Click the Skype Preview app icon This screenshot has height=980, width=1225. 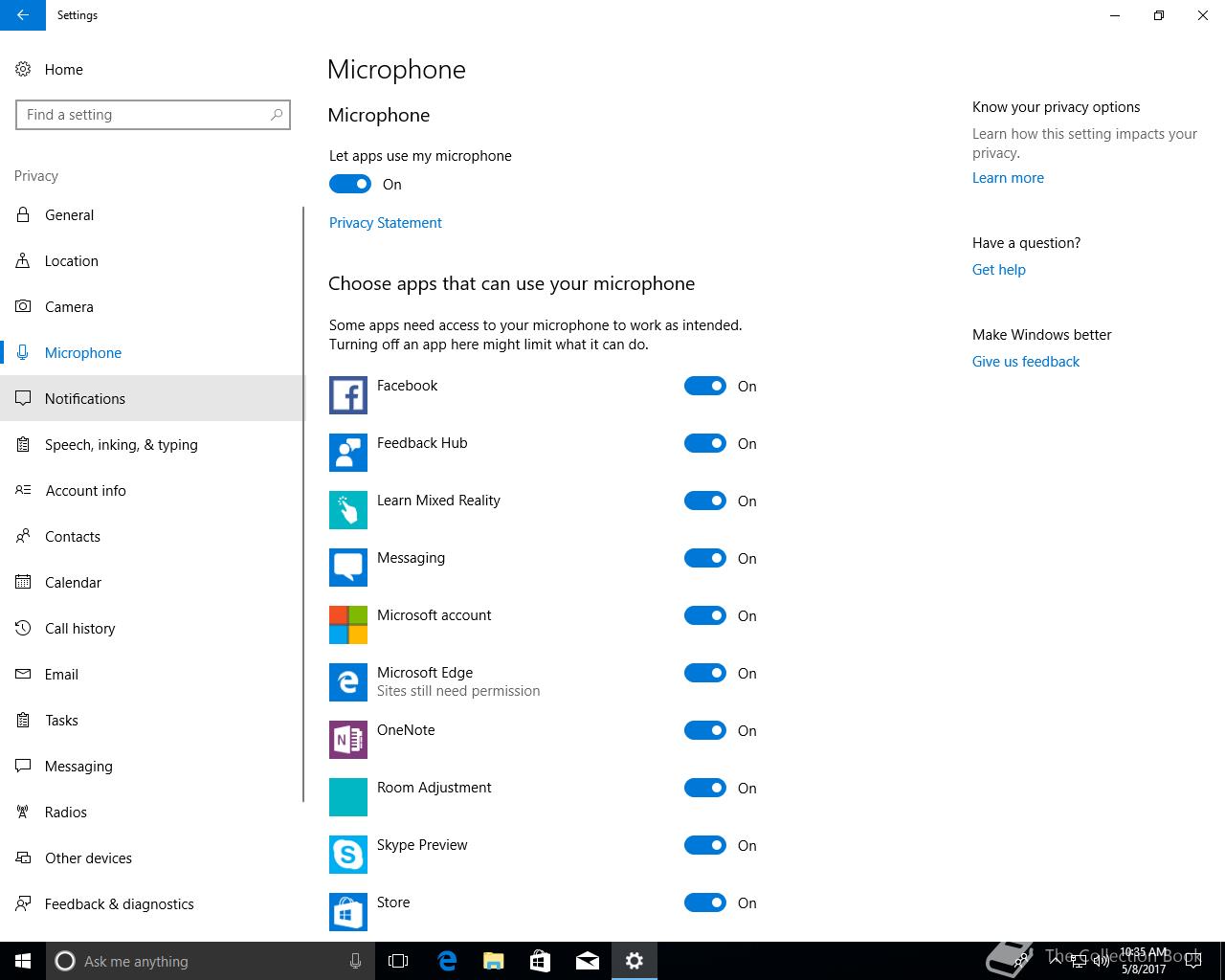(x=348, y=855)
